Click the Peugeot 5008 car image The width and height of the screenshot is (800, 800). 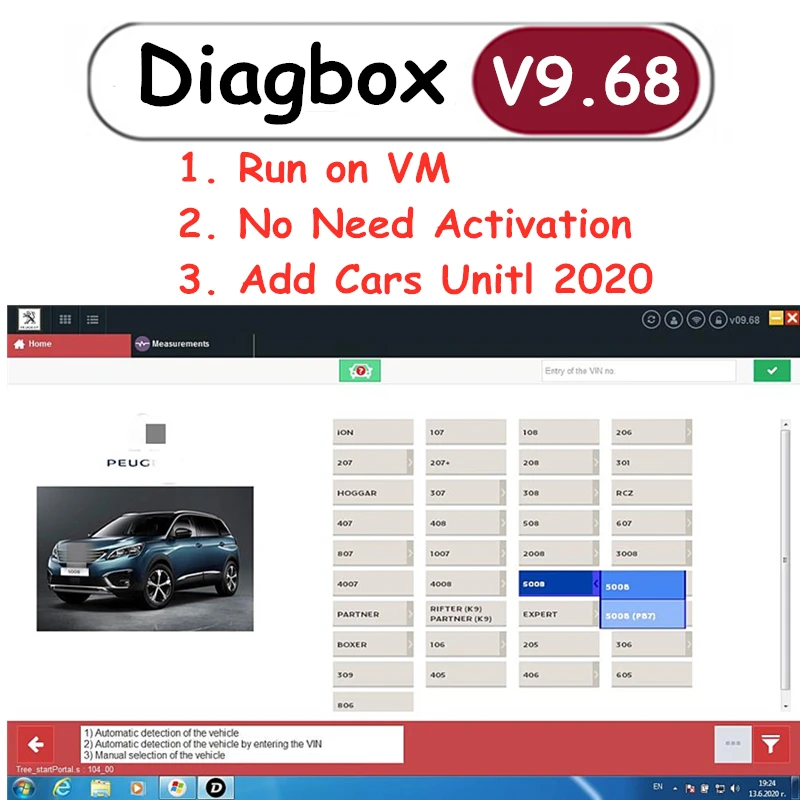click(x=145, y=559)
